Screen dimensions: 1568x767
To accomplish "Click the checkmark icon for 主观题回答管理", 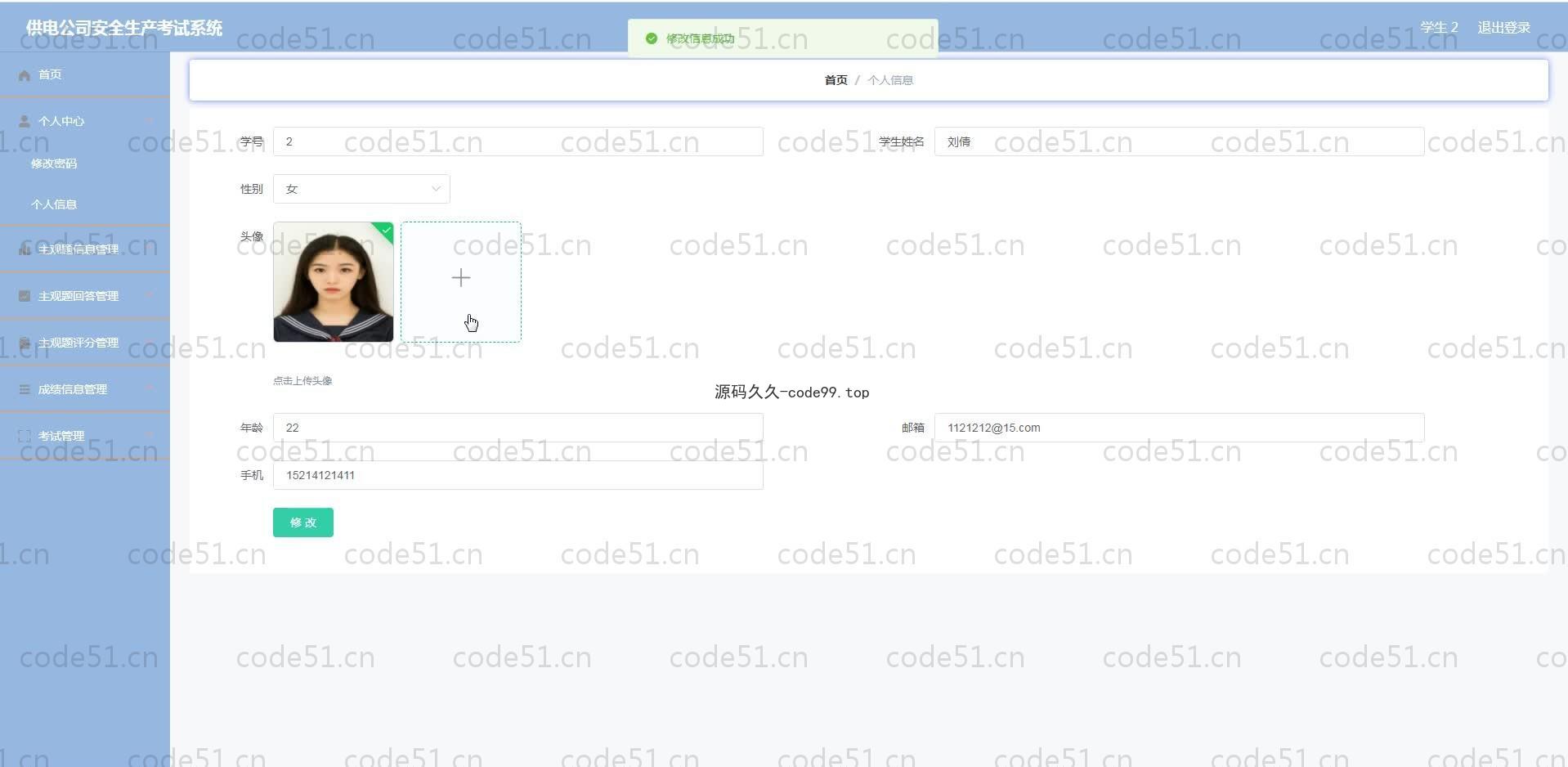I will pyautogui.click(x=25, y=296).
